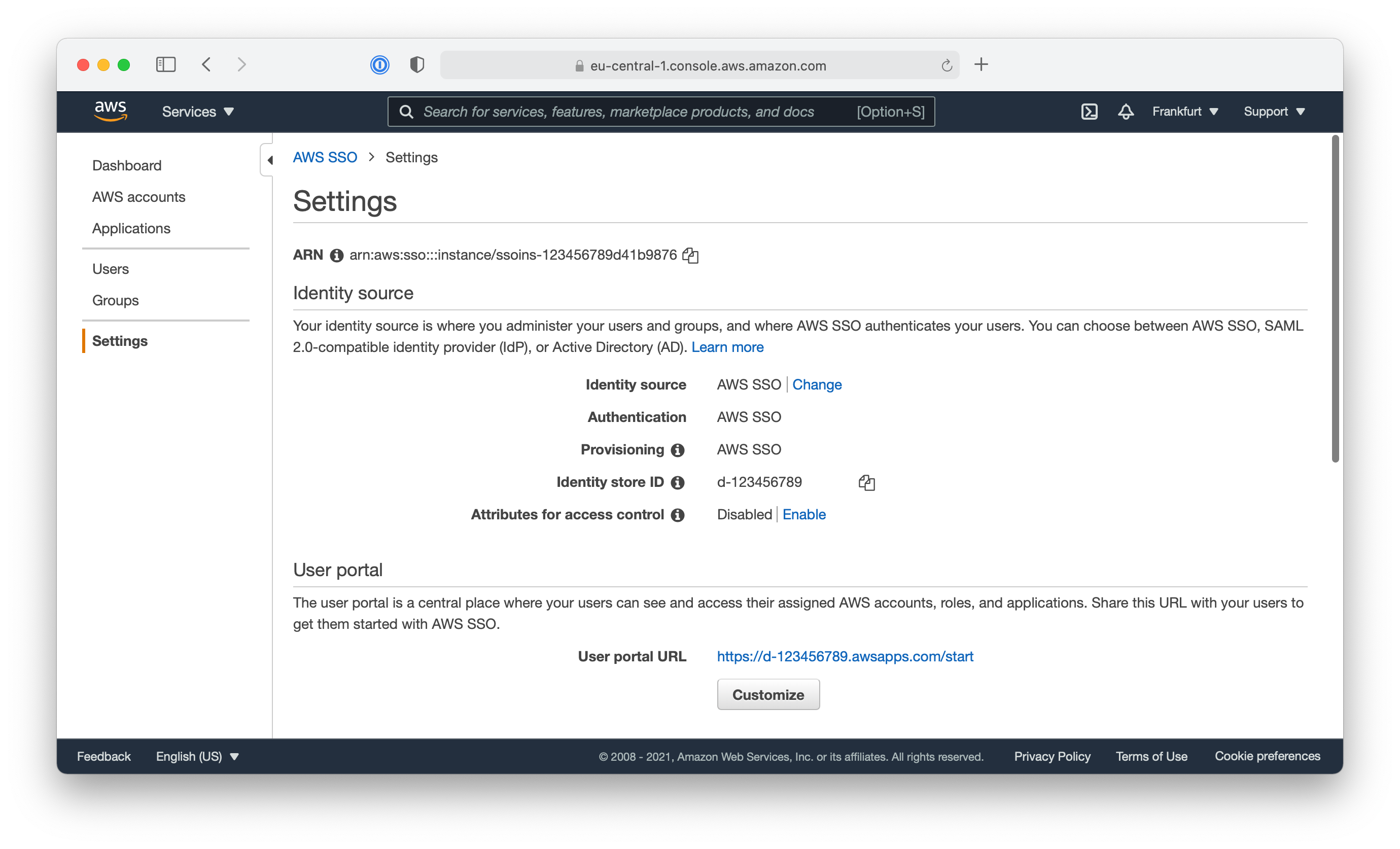Show Attributes for access control info icon
The width and height of the screenshot is (1400, 849).
677,515
